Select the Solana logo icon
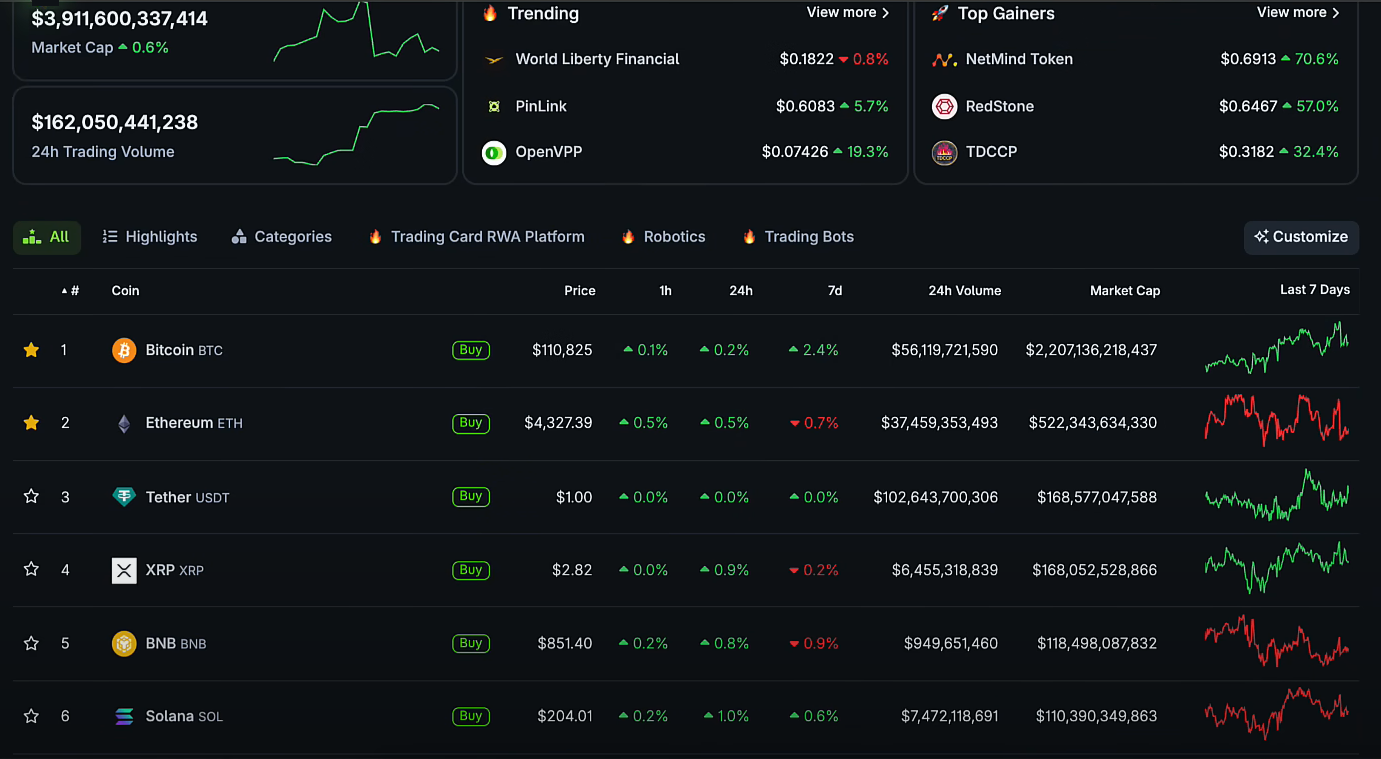This screenshot has width=1381, height=759. 123,716
